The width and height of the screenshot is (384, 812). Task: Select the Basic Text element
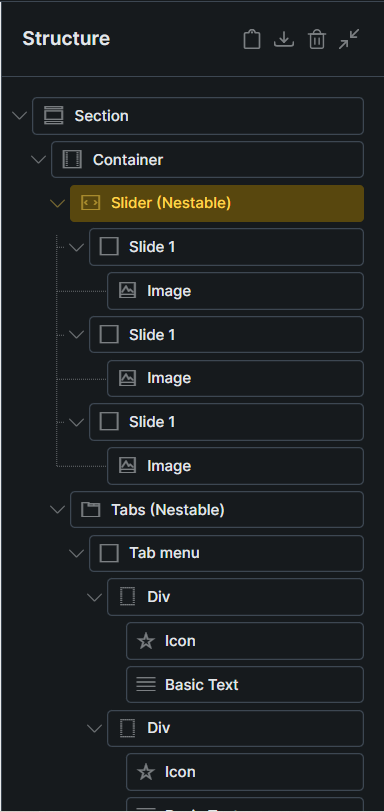pyautogui.click(x=245, y=685)
